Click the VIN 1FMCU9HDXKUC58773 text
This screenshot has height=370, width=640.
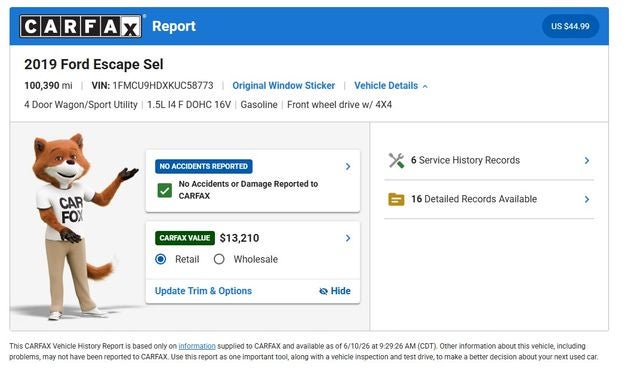click(152, 86)
